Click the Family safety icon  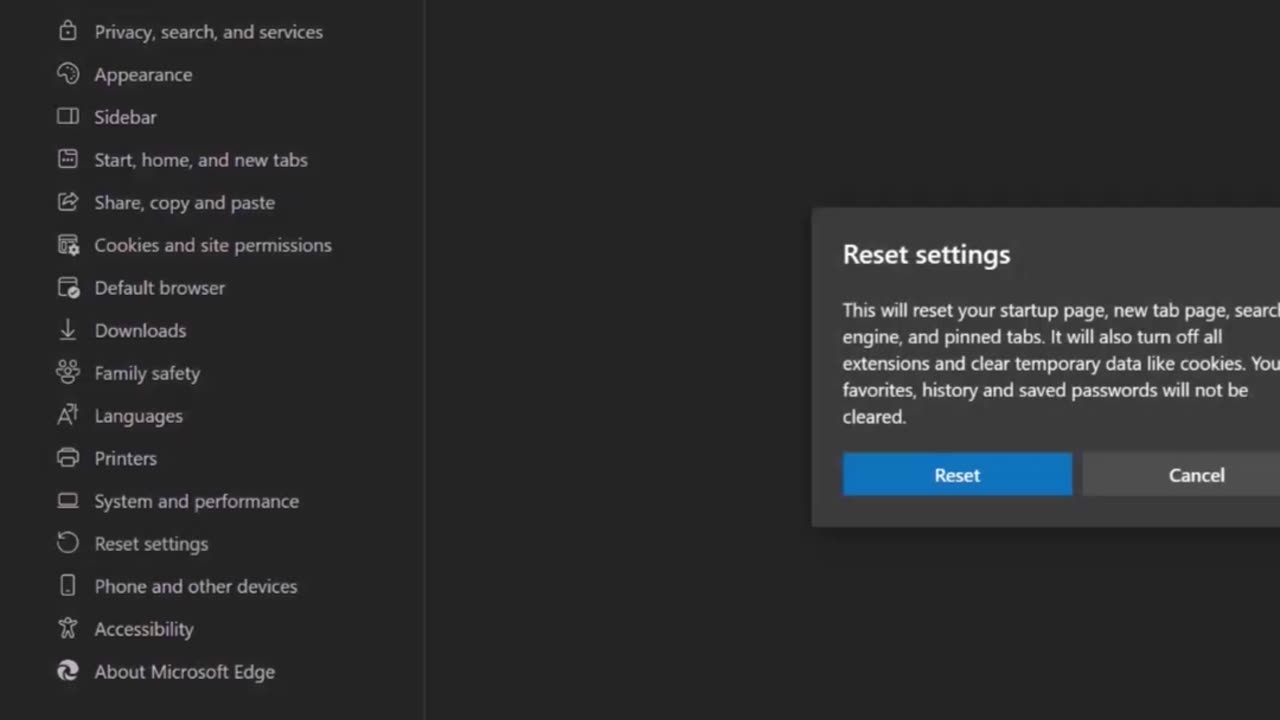[x=68, y=373]
